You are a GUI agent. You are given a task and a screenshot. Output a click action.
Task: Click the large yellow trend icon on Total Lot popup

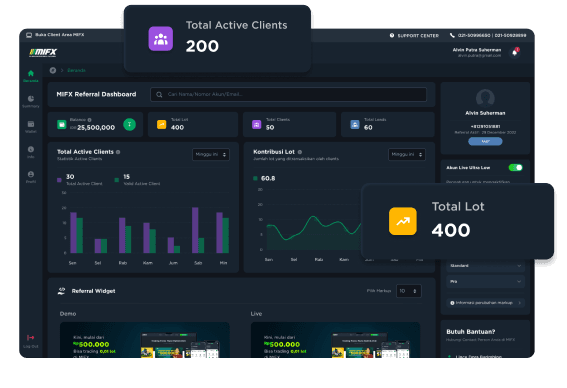coord(403,221)
